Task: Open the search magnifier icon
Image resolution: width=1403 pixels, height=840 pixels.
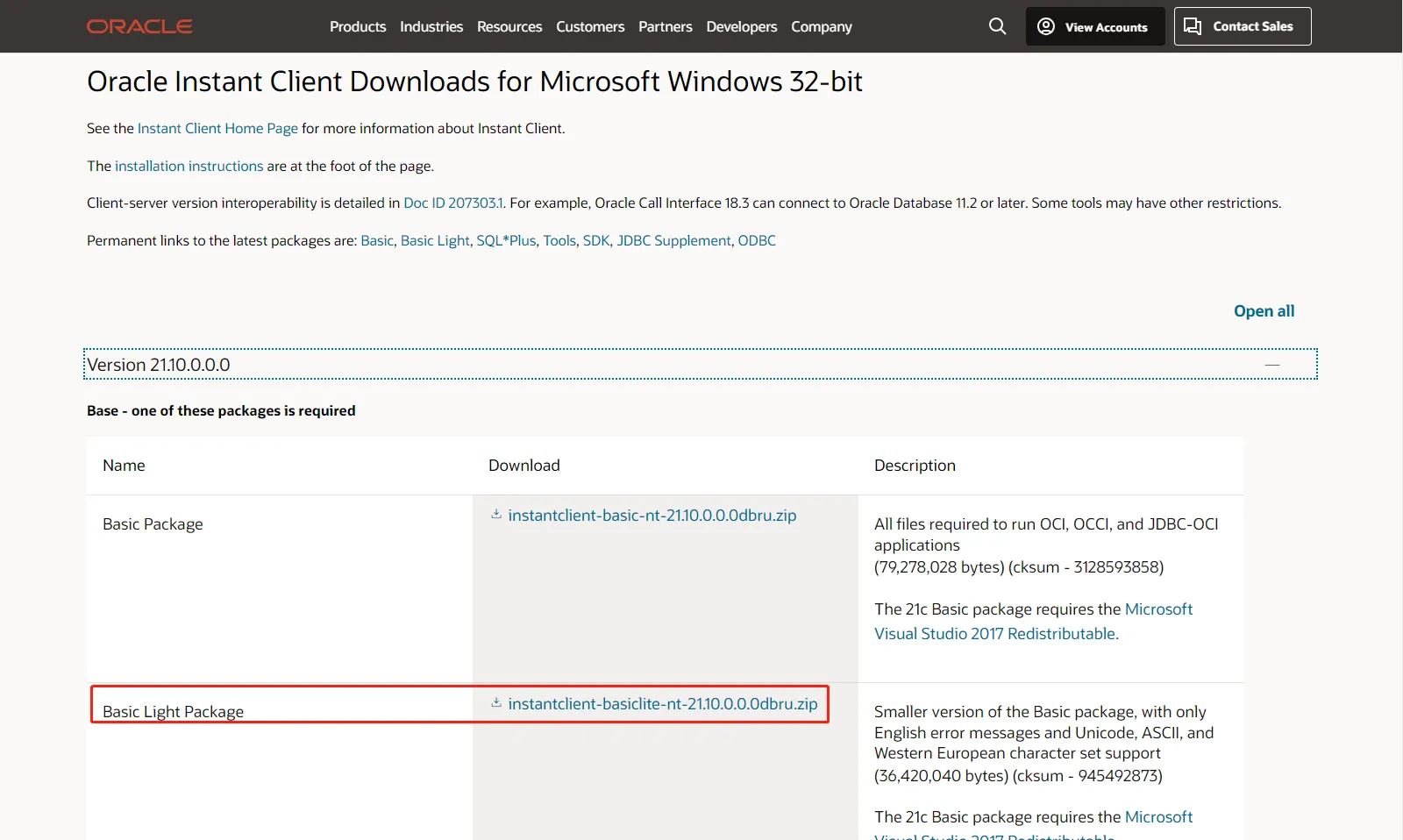Action: point(997,26)
